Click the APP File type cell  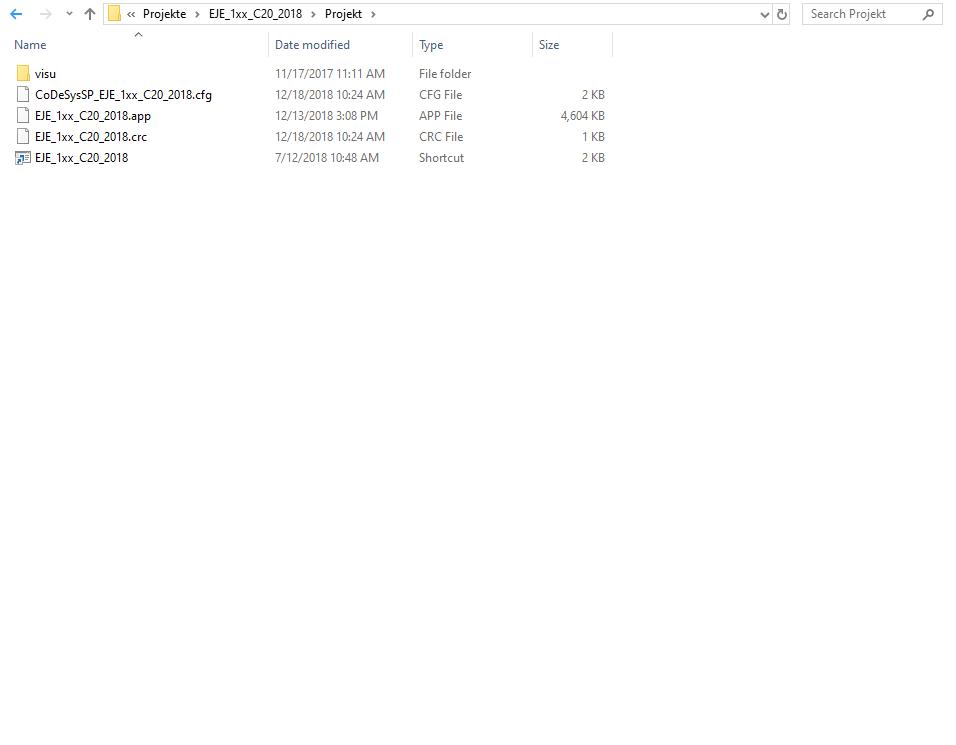click(440, 116)
